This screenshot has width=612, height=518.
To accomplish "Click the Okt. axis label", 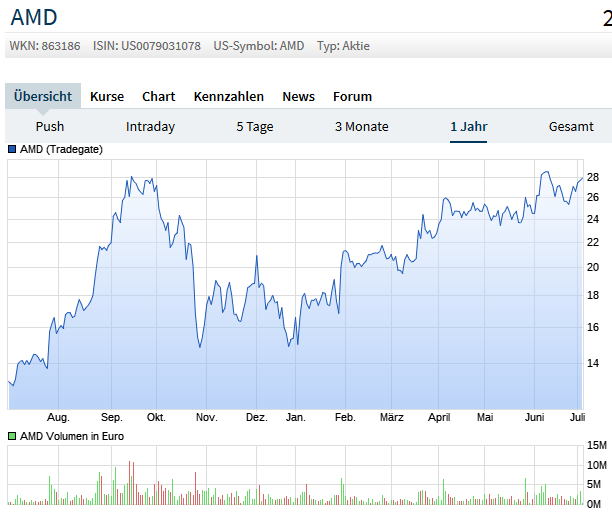I will pyautogui.click(x=156, y=417).
